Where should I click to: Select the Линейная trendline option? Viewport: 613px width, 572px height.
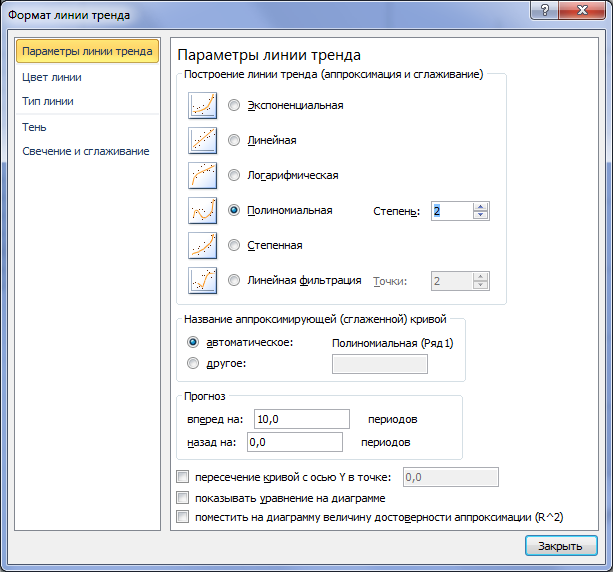pyautogui.click(x=234, y=140)
